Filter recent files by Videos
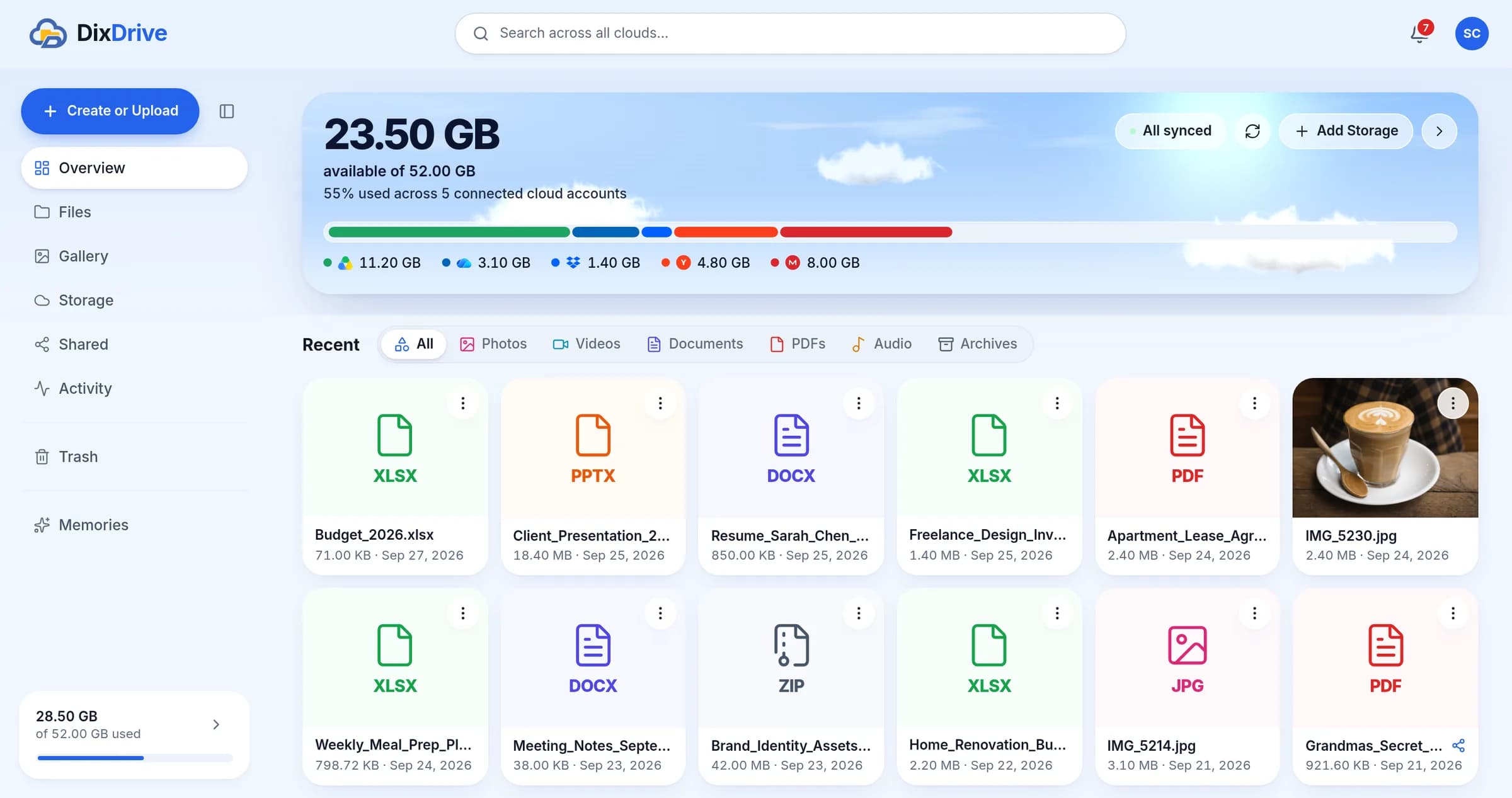 coord(587,344)
